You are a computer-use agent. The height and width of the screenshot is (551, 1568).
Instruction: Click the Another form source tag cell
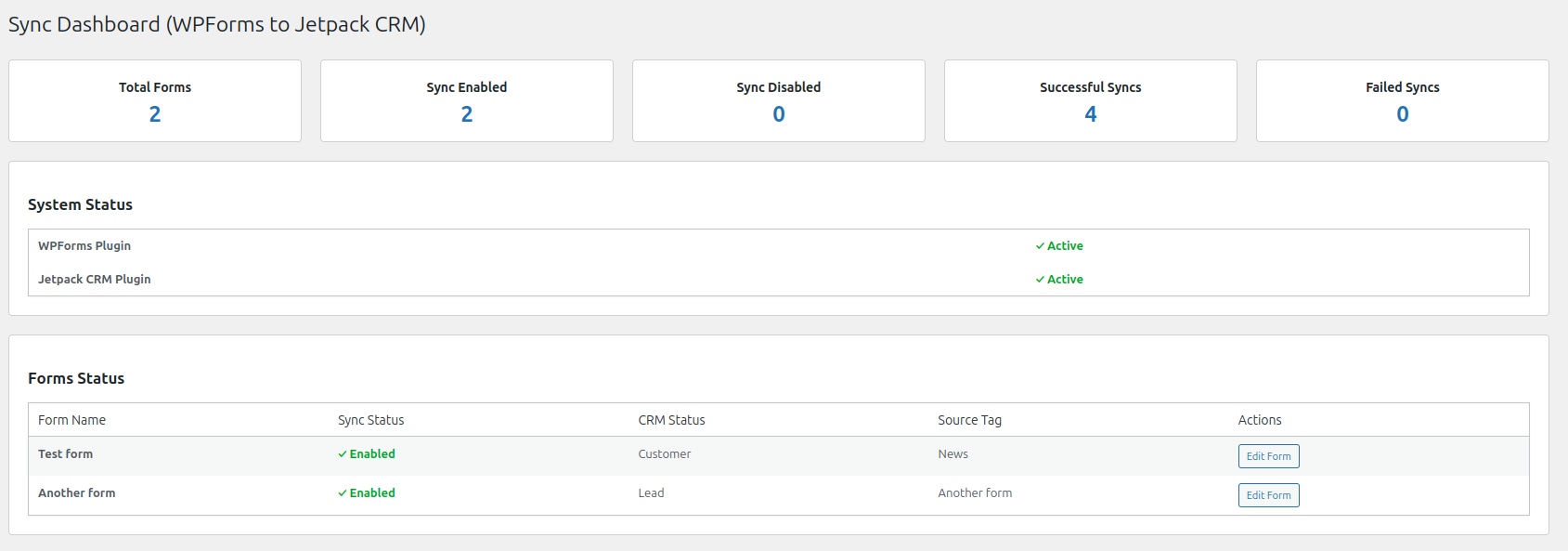click(x=975, y=493)
